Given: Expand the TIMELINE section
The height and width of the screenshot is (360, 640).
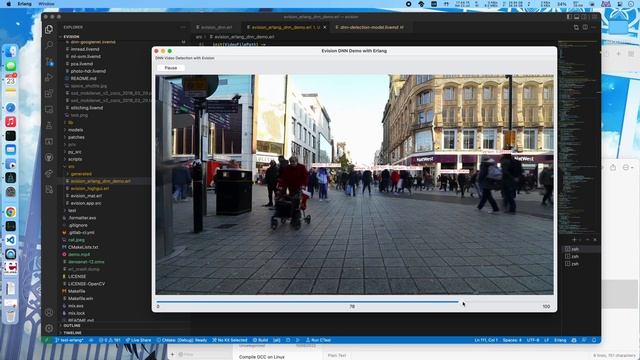Looking at the screenshot, I should click(73, 333).
